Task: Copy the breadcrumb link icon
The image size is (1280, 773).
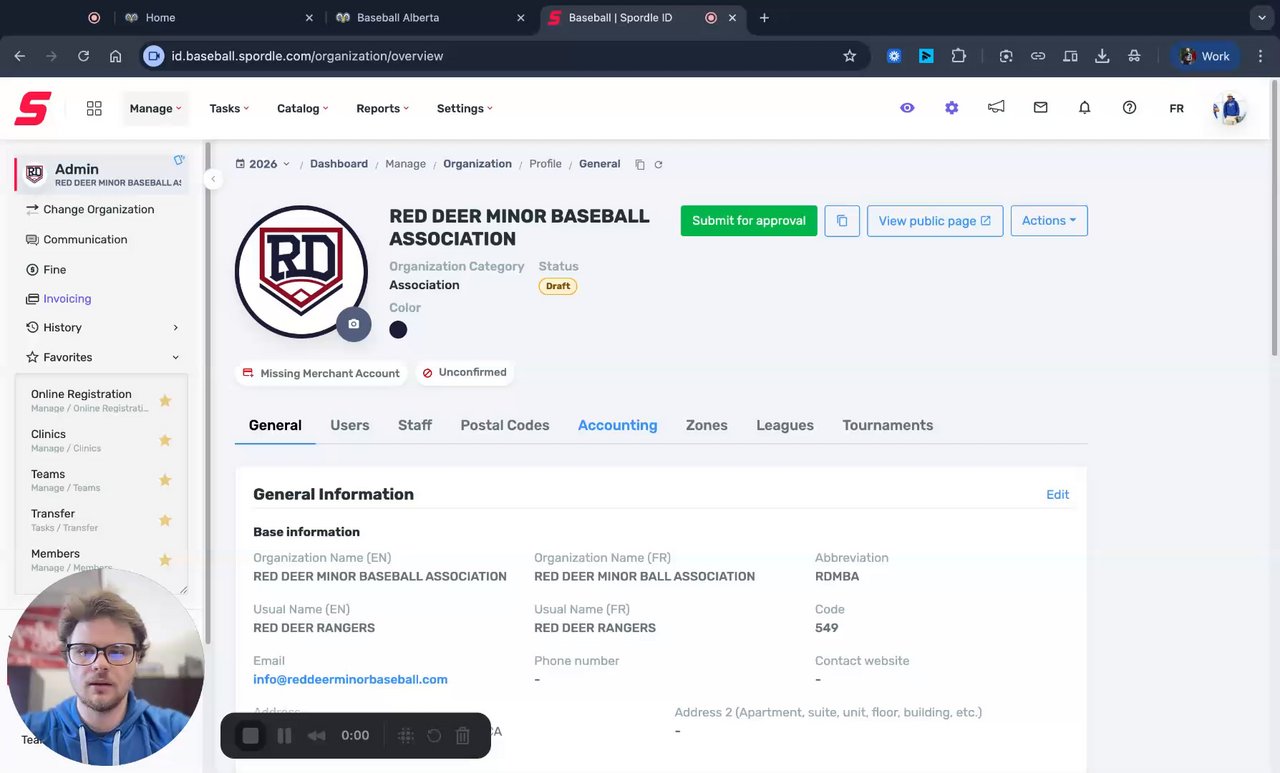Action: pos(640,164)
